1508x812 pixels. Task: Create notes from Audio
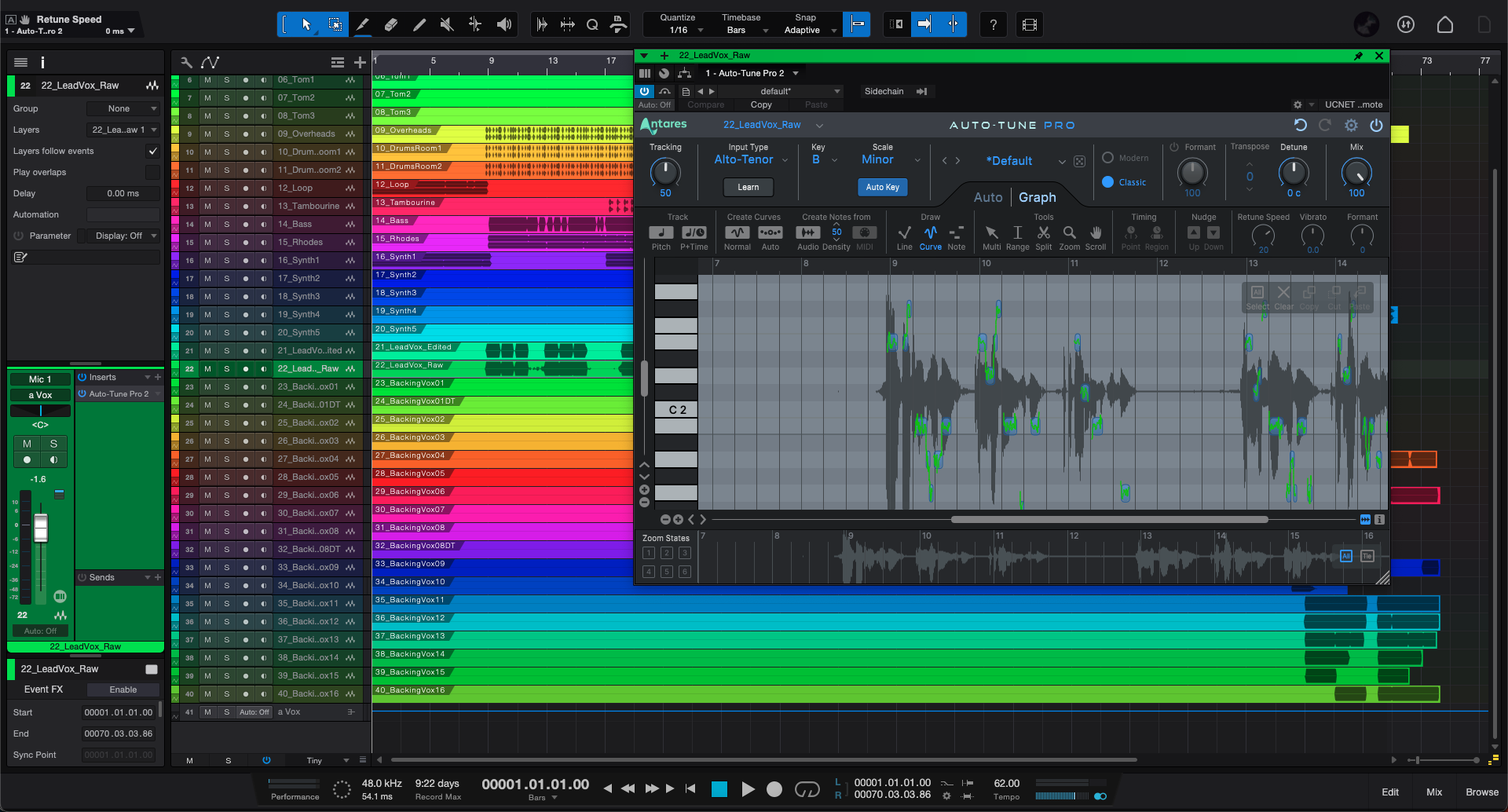click(x=808, y=232)
